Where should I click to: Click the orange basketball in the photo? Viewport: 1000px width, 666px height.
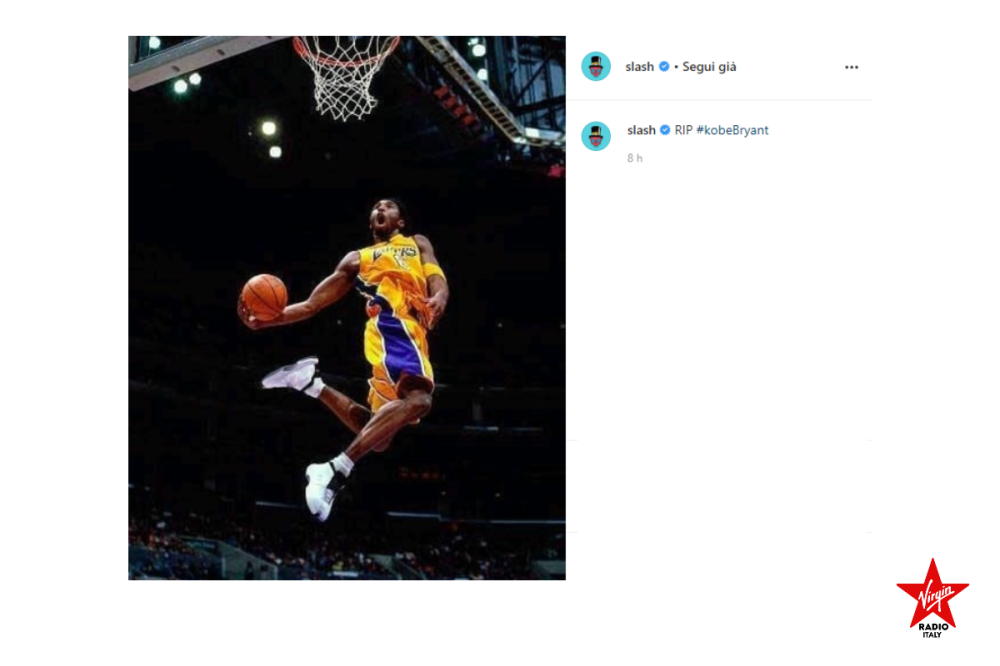(264, 297)
